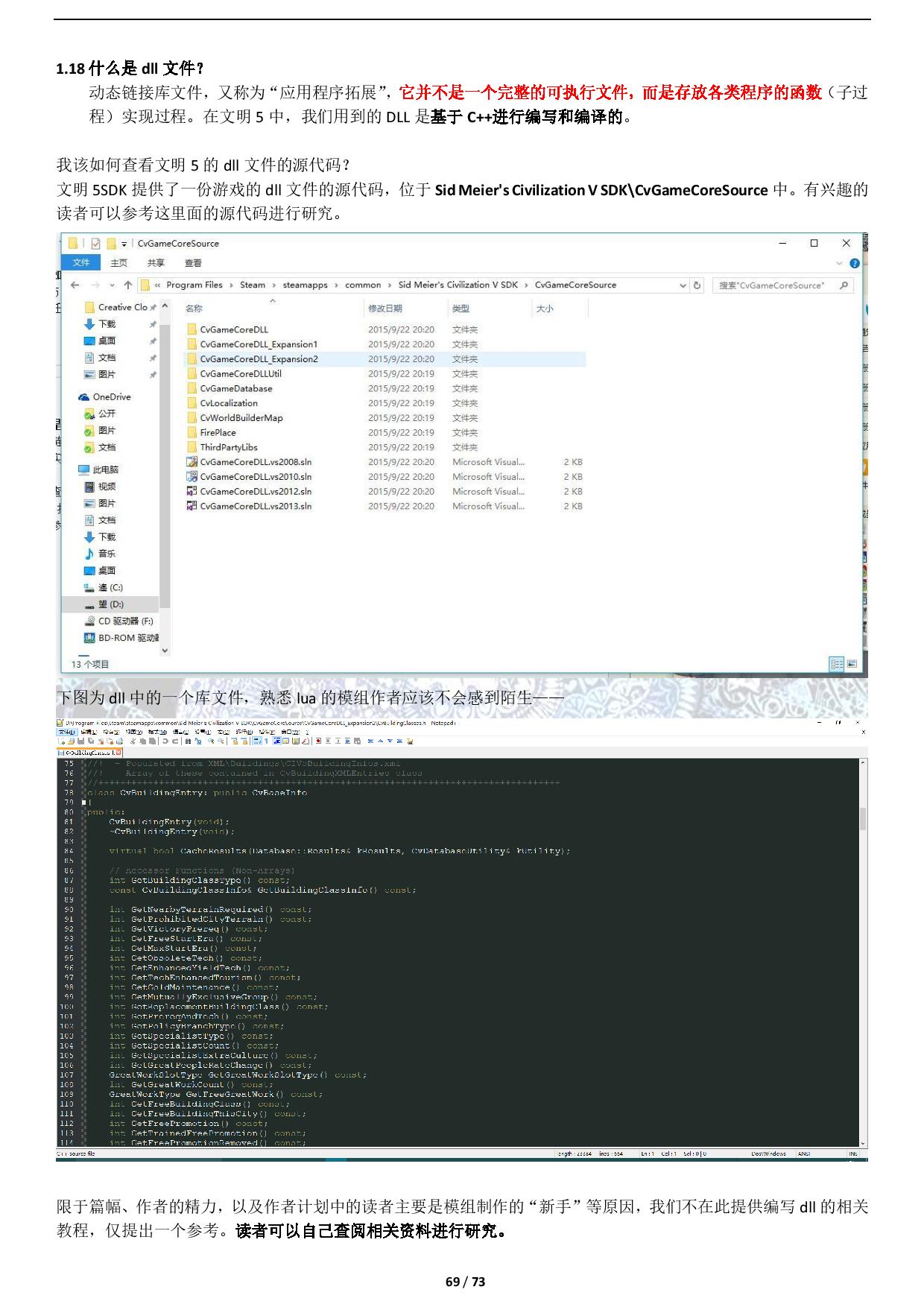This screenshot has height=1307, width=924.
Task: Select the CvGameCoreDLL folder
Action: tap(234, 329)
